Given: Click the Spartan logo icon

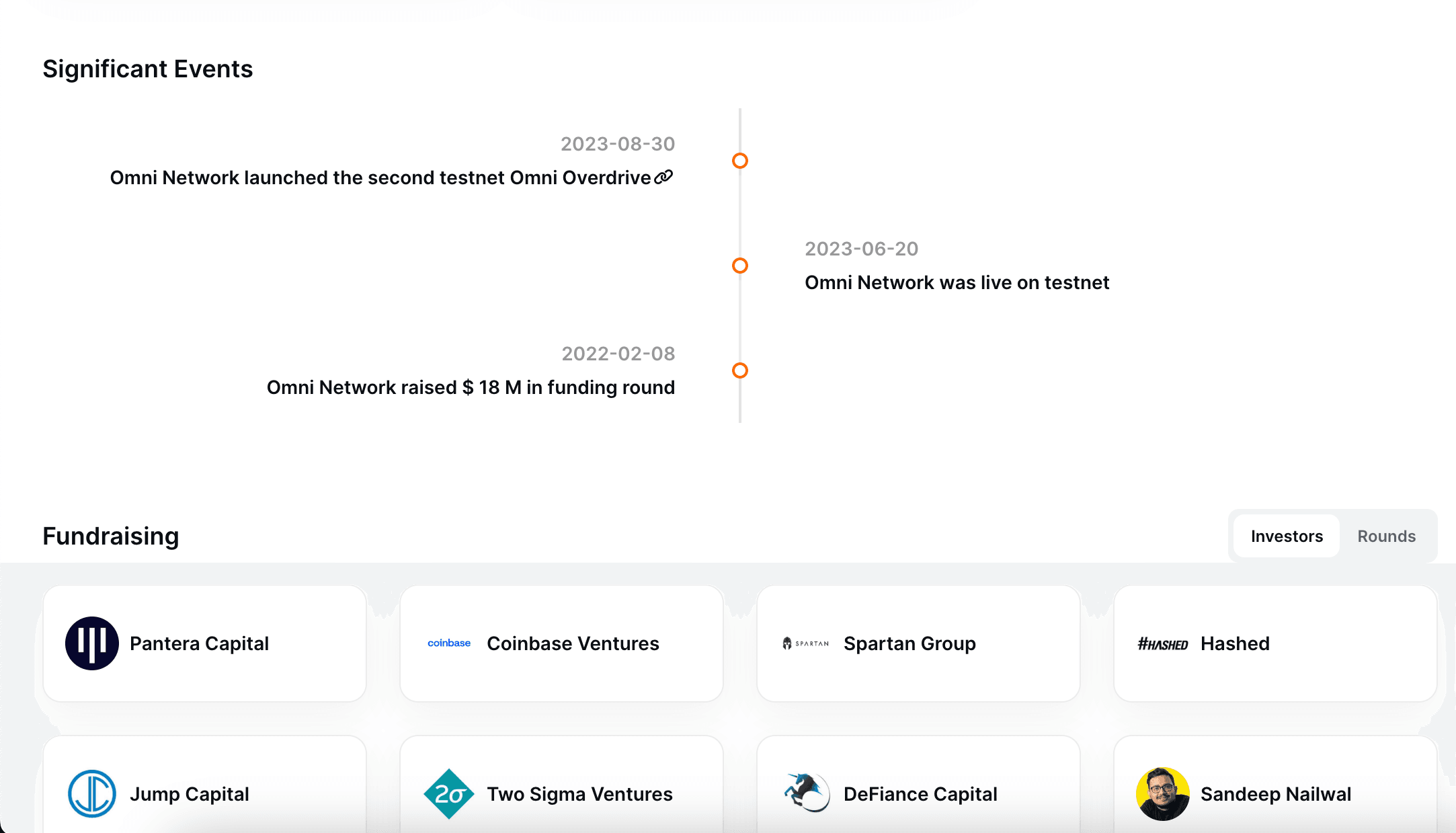Looking at the screenshot, I should [805, 643].
